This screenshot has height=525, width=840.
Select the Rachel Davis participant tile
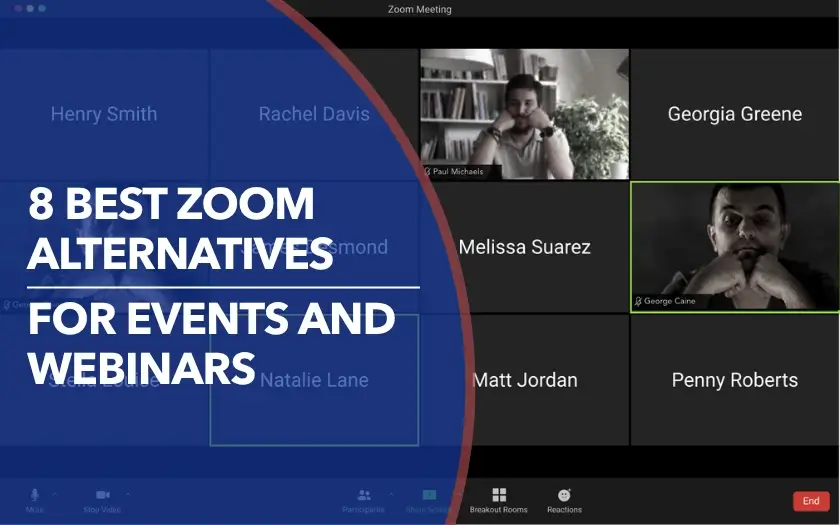[x=314, y=114]
